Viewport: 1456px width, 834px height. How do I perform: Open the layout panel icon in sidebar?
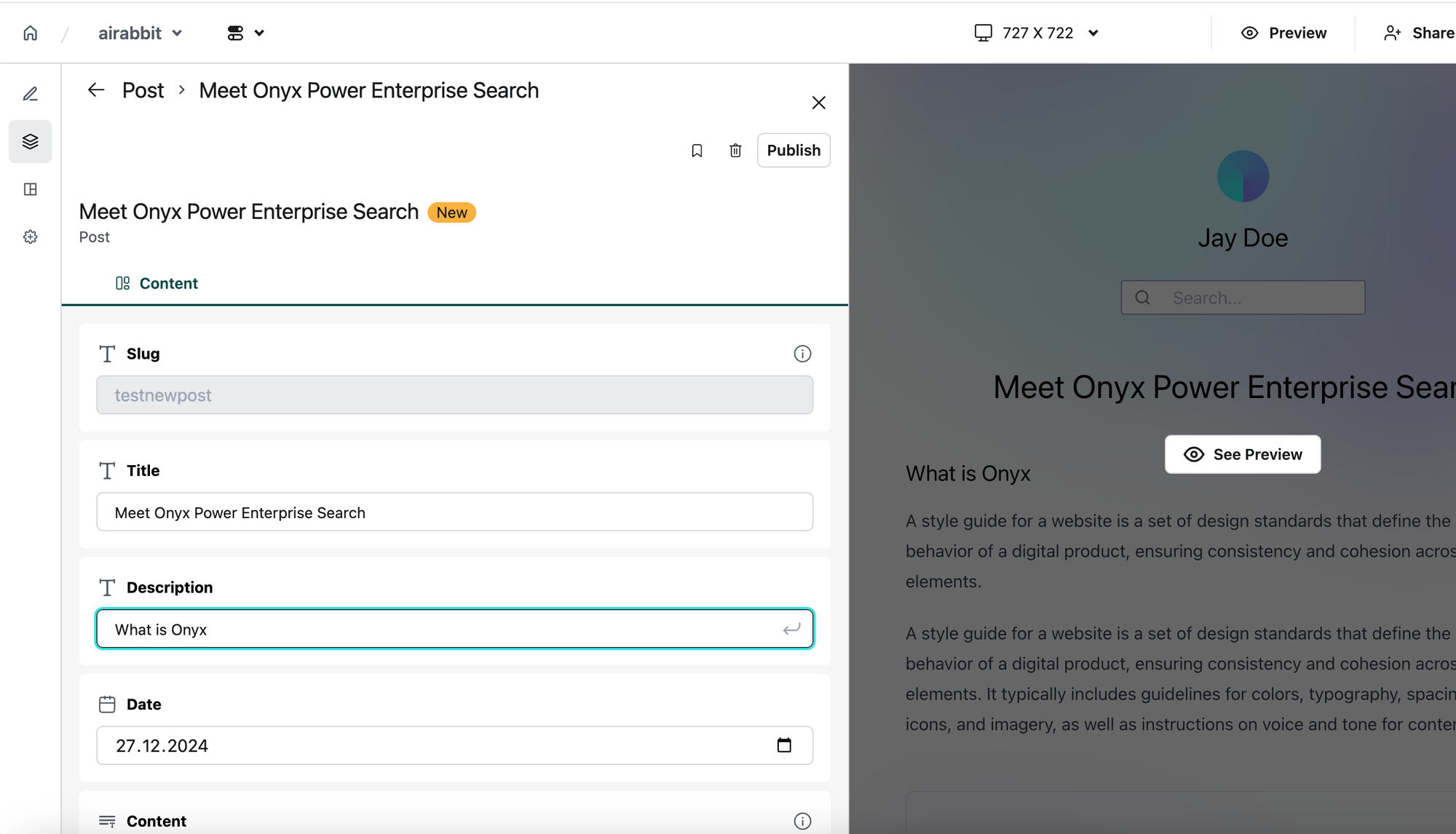tap(30, 189)
